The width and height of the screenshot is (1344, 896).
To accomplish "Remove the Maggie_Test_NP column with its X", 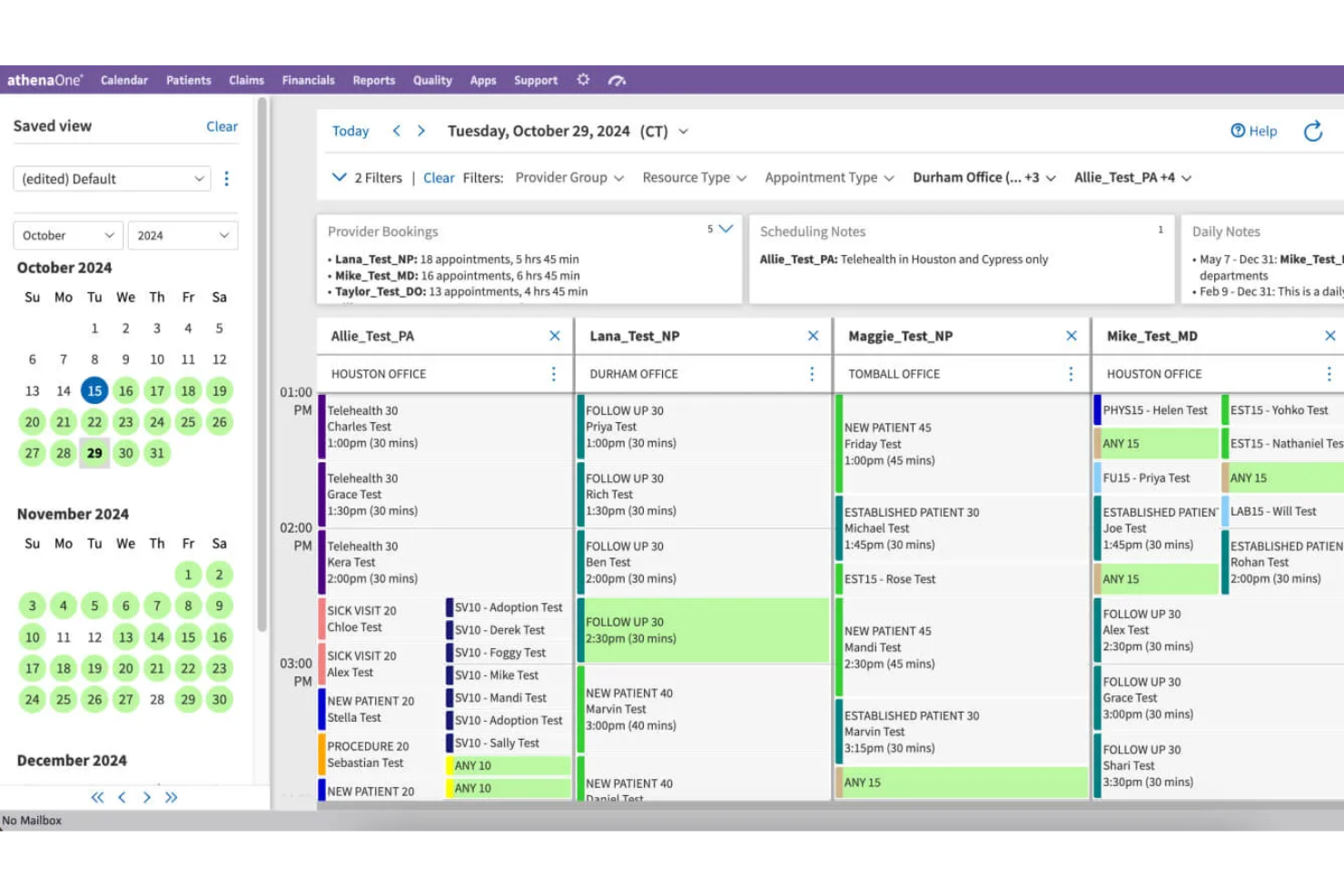I will coord(1072,335).
